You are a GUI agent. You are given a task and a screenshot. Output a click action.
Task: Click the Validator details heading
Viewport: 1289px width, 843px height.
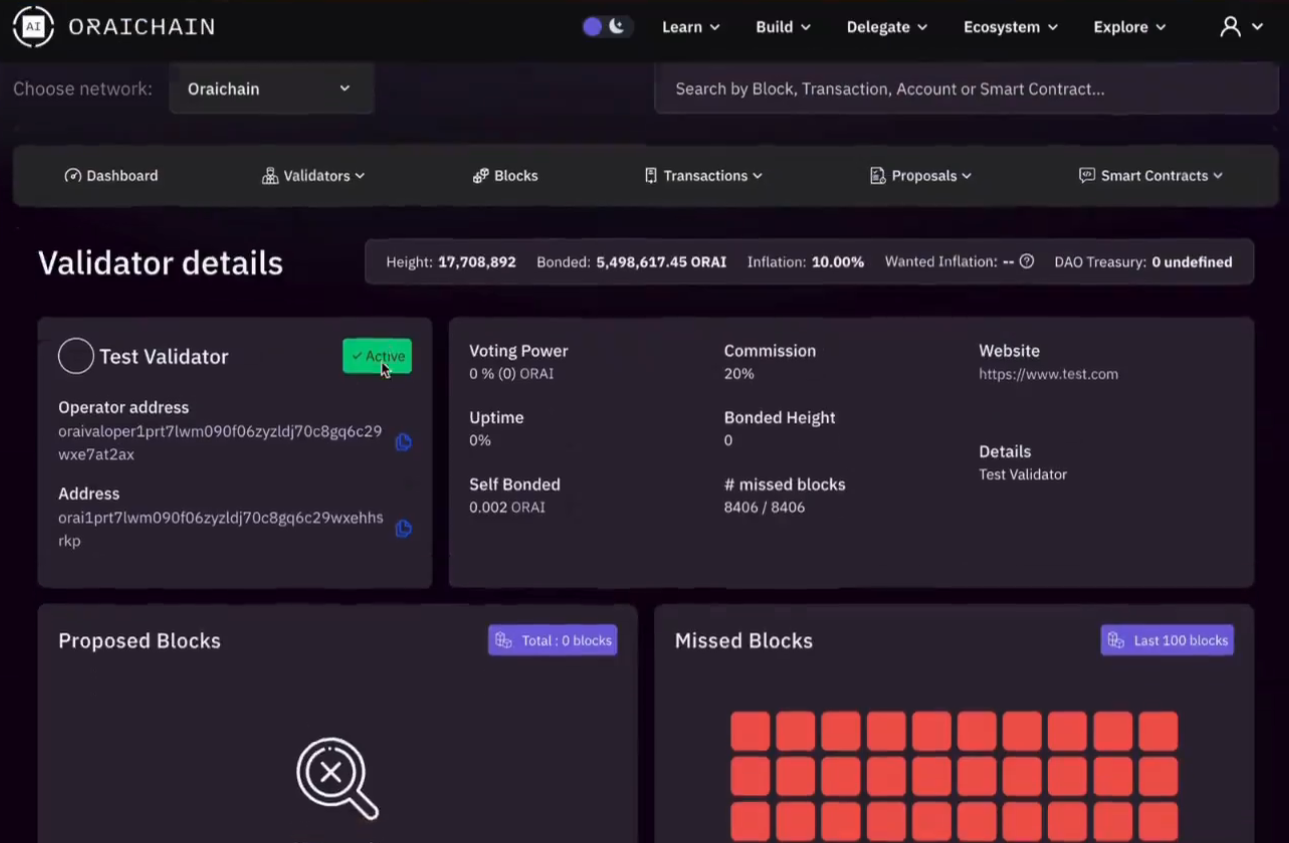pyautogui.click(x=160, y=263)
